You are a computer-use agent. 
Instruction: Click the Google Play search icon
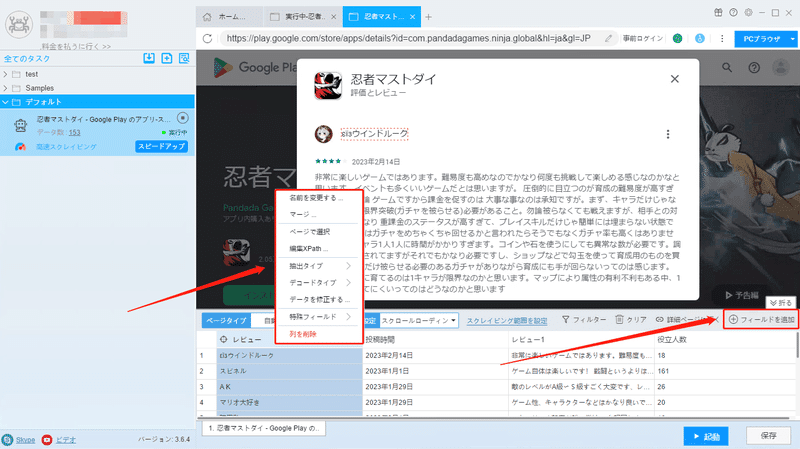click(x=727, y=67)
